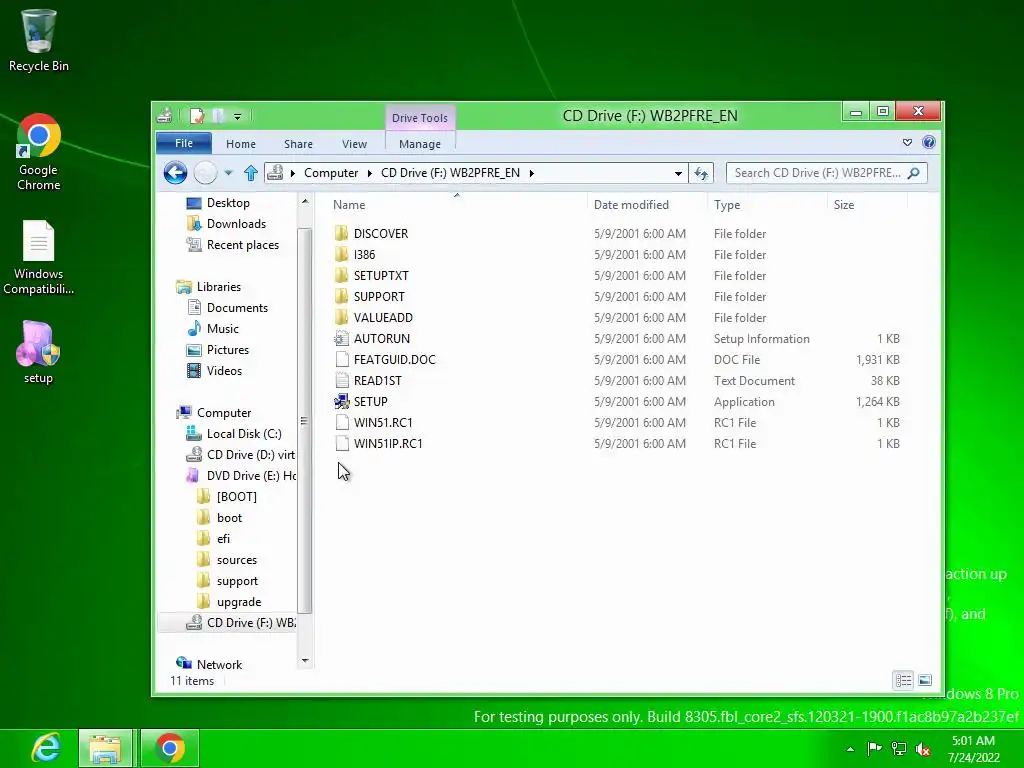Open Internet Explorer from taskbar
The image size is (1024, 768).
pyautogui.click(x=46, y=748)
